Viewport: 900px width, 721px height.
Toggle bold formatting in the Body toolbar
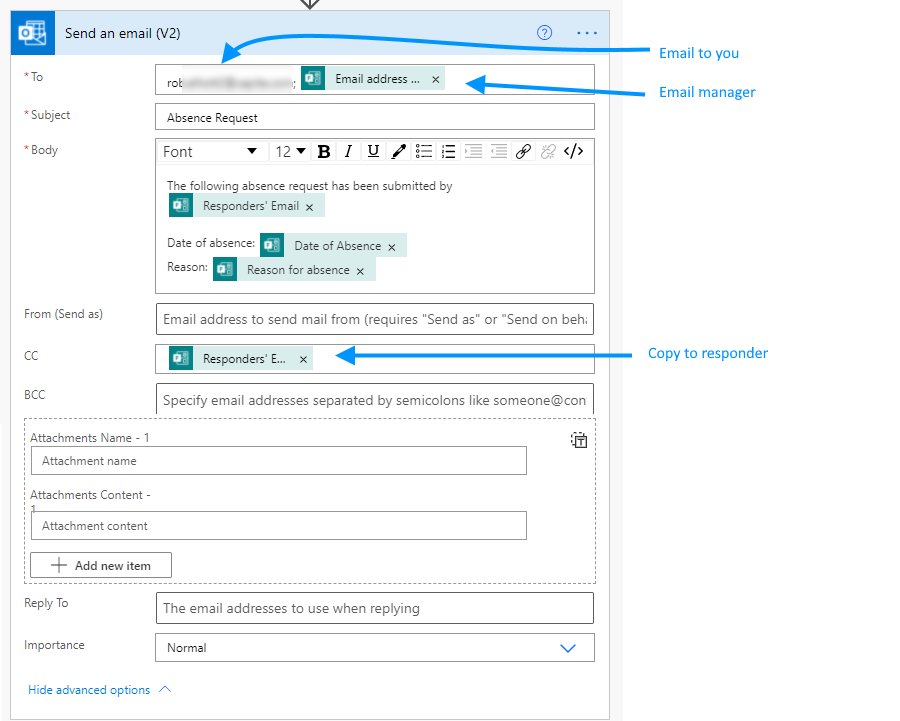324,152
